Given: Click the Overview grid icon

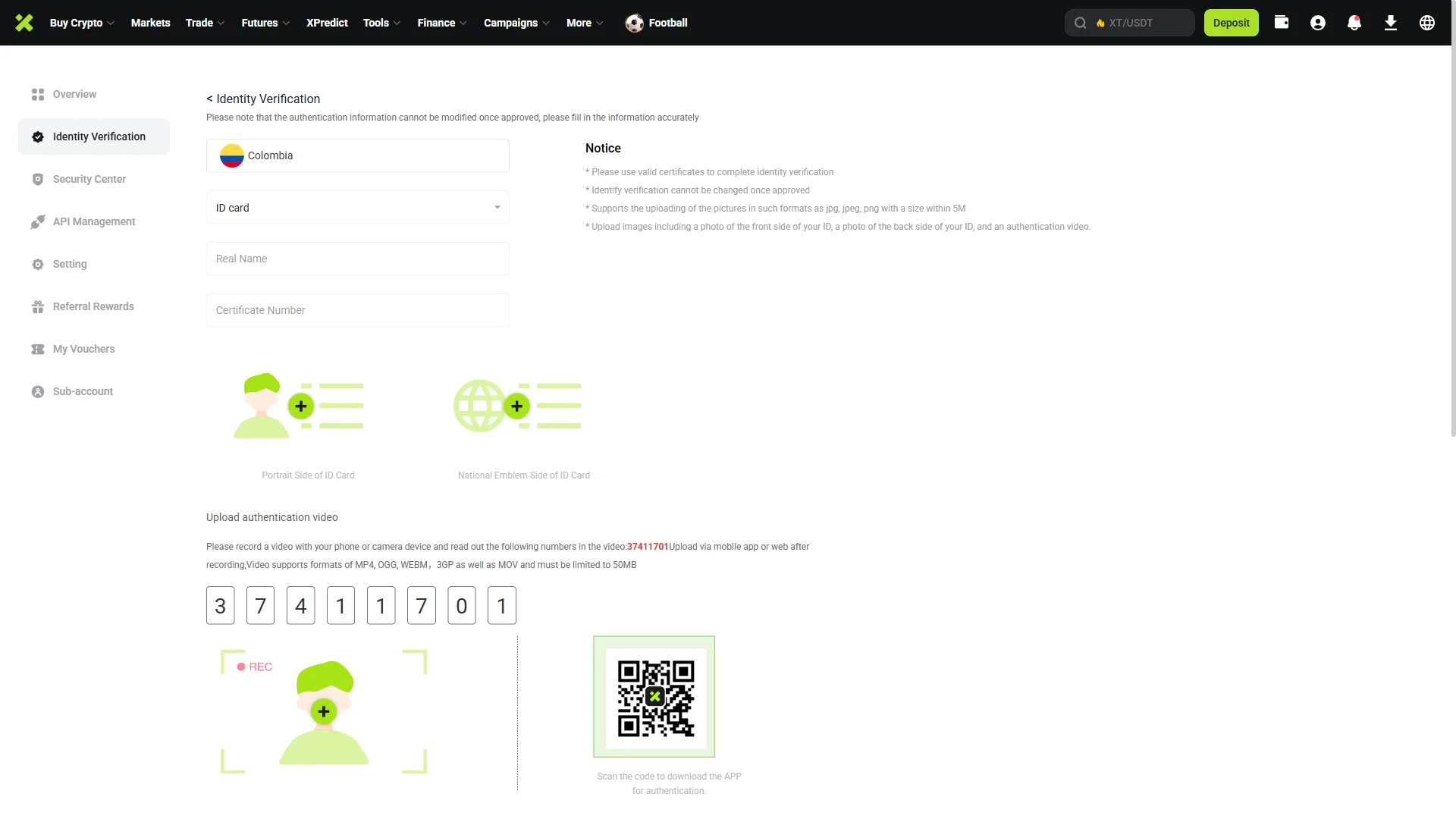Looking at the screenshot, I should [38, 94].
